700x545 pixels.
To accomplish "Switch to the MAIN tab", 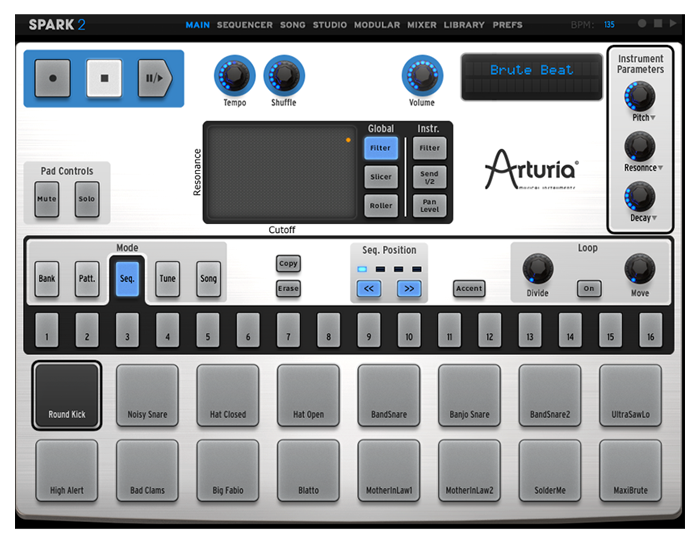I will tap(198, 25).
